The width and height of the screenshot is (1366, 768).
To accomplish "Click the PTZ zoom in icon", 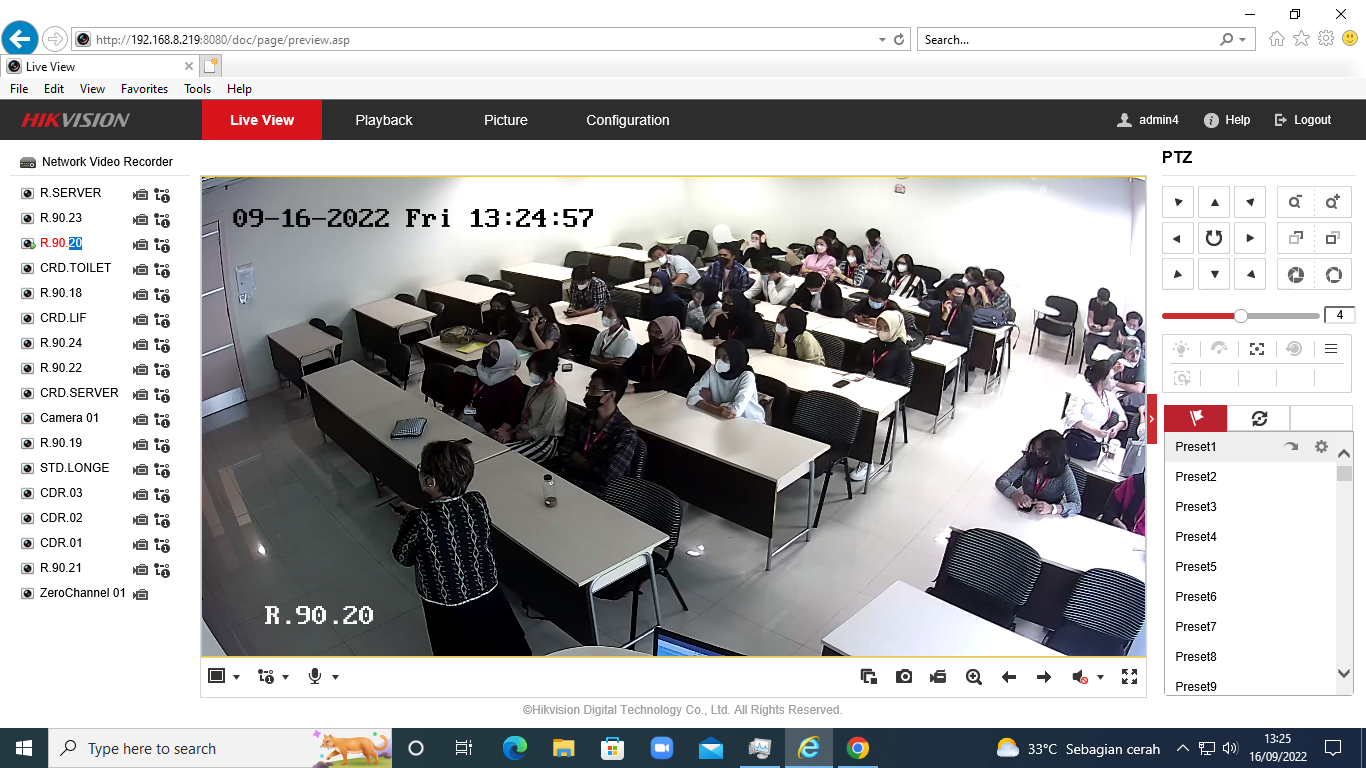I will click(1332, 202).
